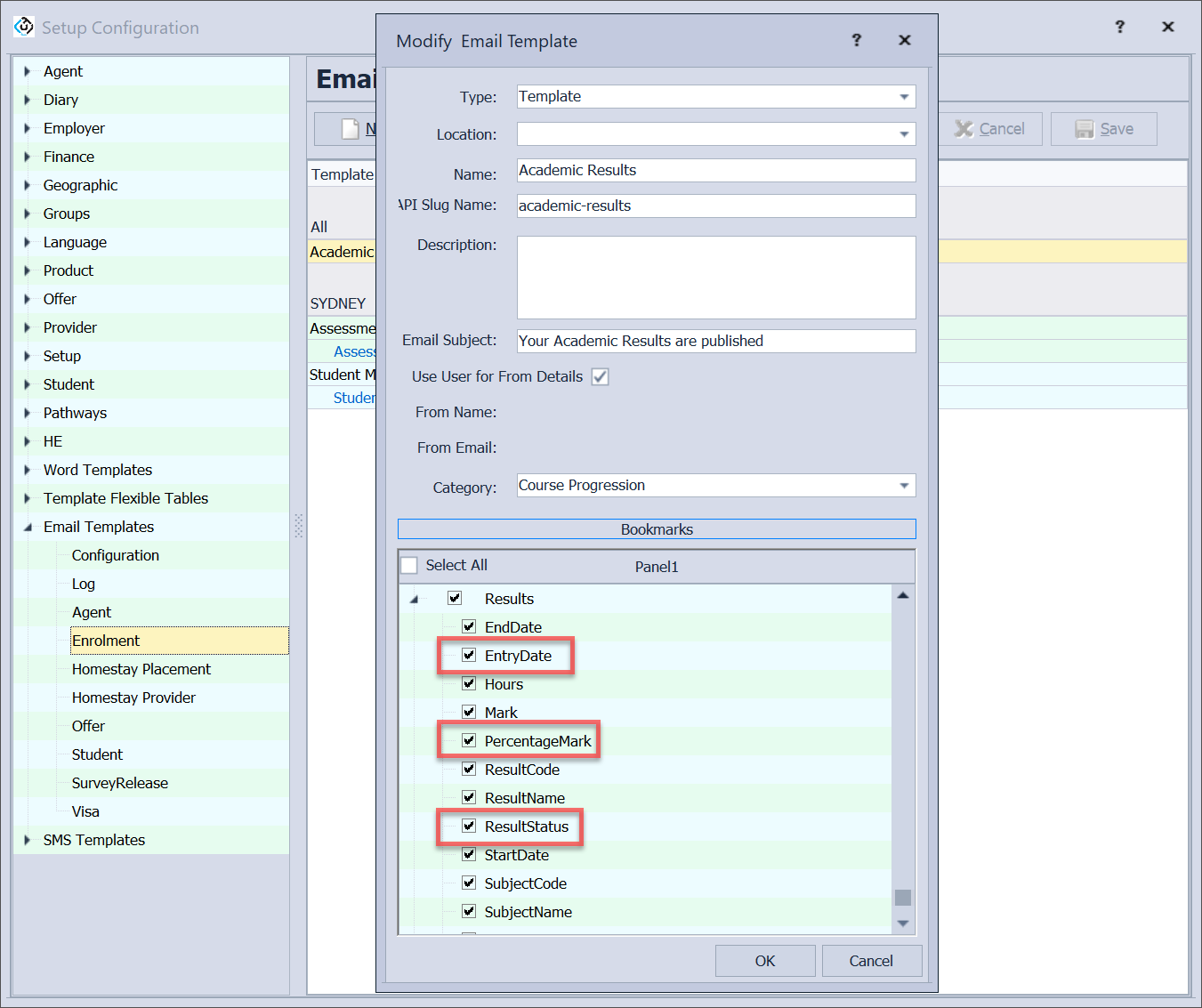
Task: Select Homestay Placement under Email Templates
Action: click(x=141, y=669)
